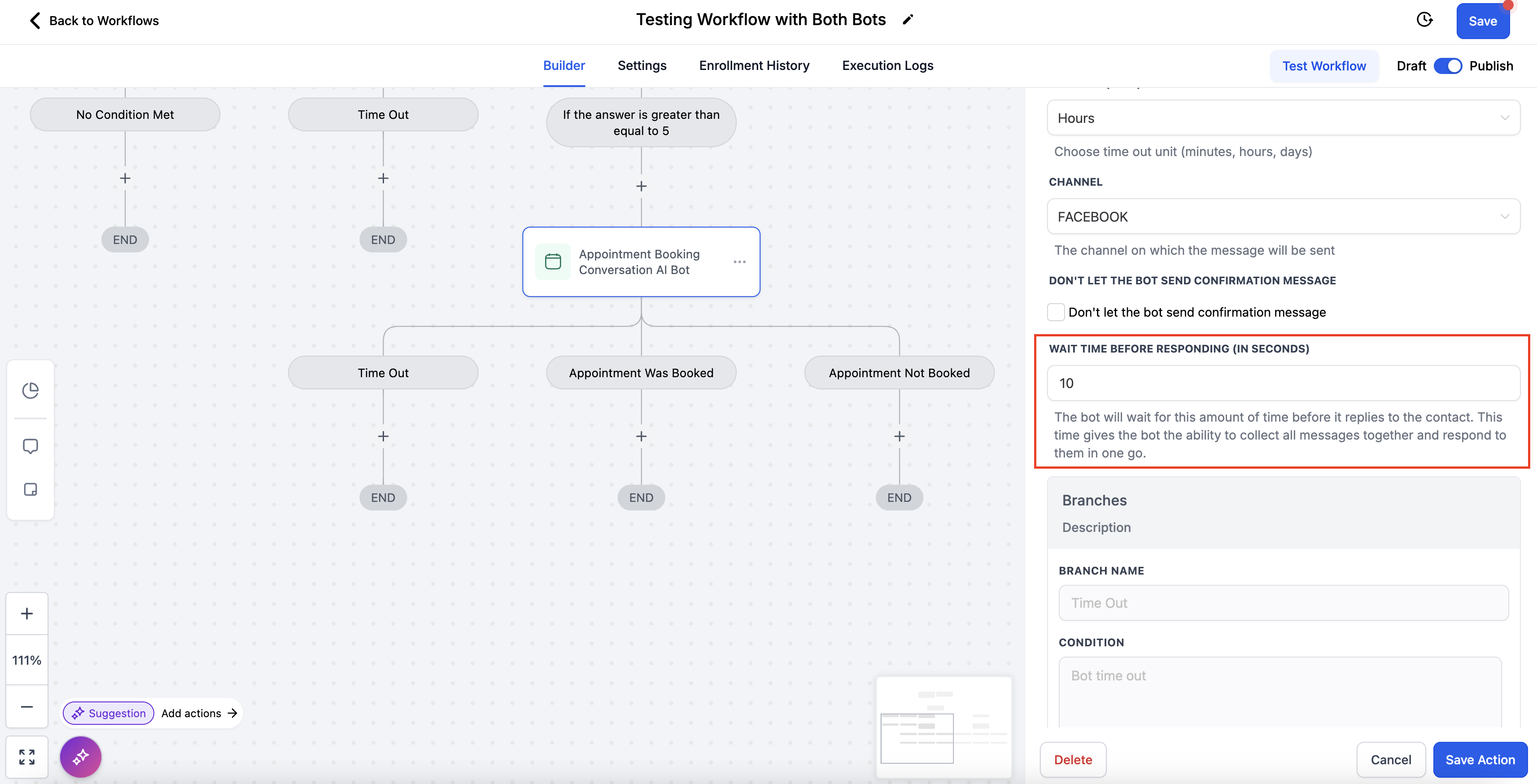Open the Hours time unit dropdown
The width and height of the screenshot is (1537, 784).
pos(1284,118)
